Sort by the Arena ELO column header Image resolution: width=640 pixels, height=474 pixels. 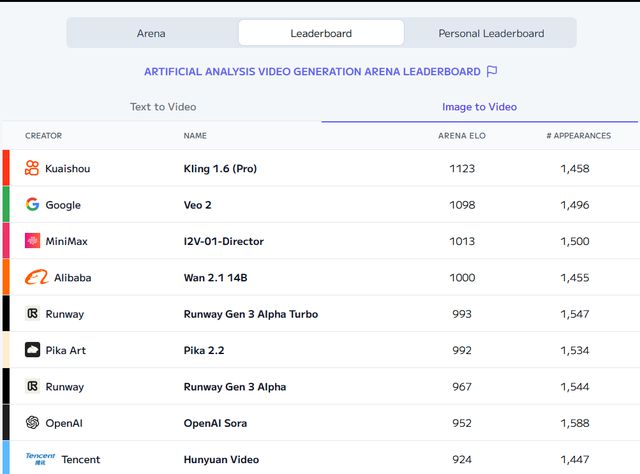point(462,136)
